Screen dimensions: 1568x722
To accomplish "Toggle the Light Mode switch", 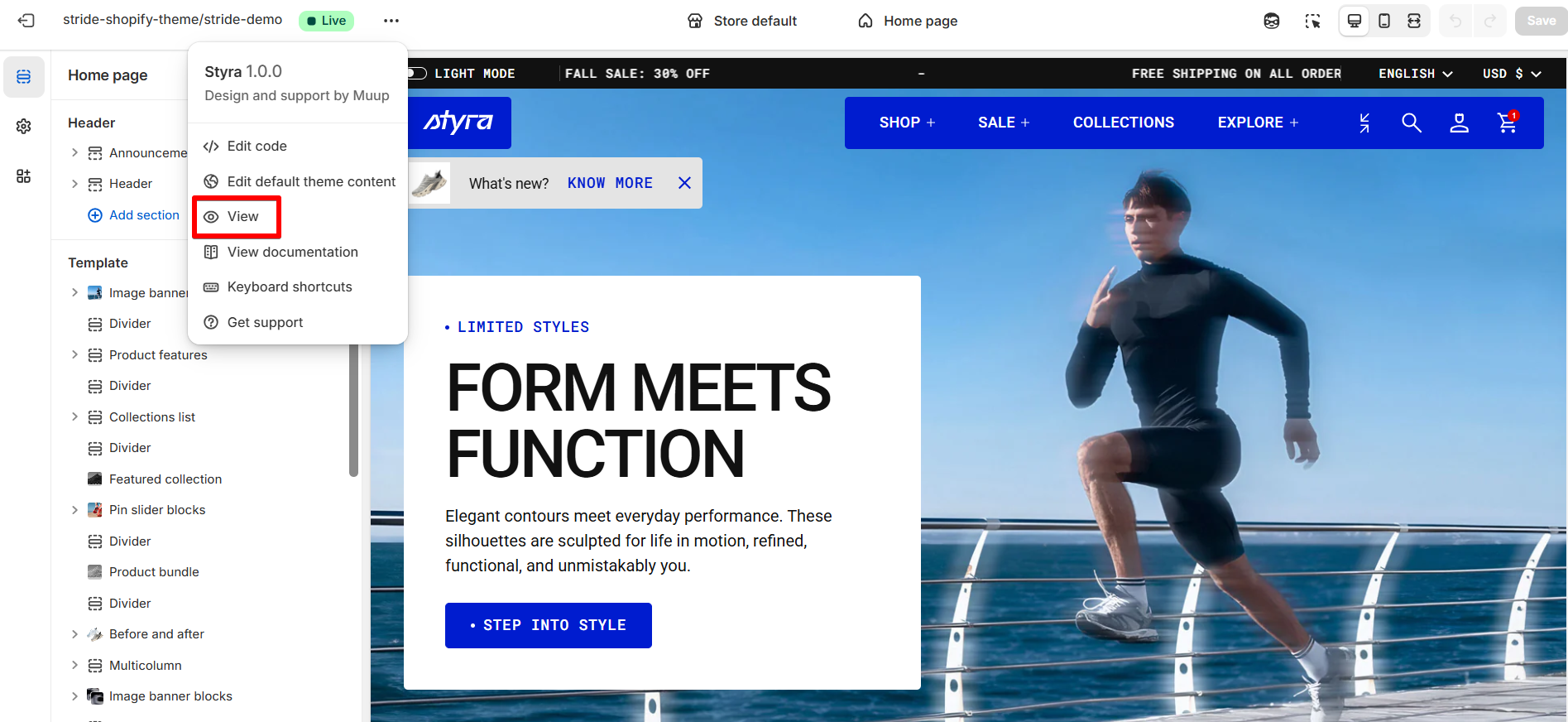I will tap(418, 74).
